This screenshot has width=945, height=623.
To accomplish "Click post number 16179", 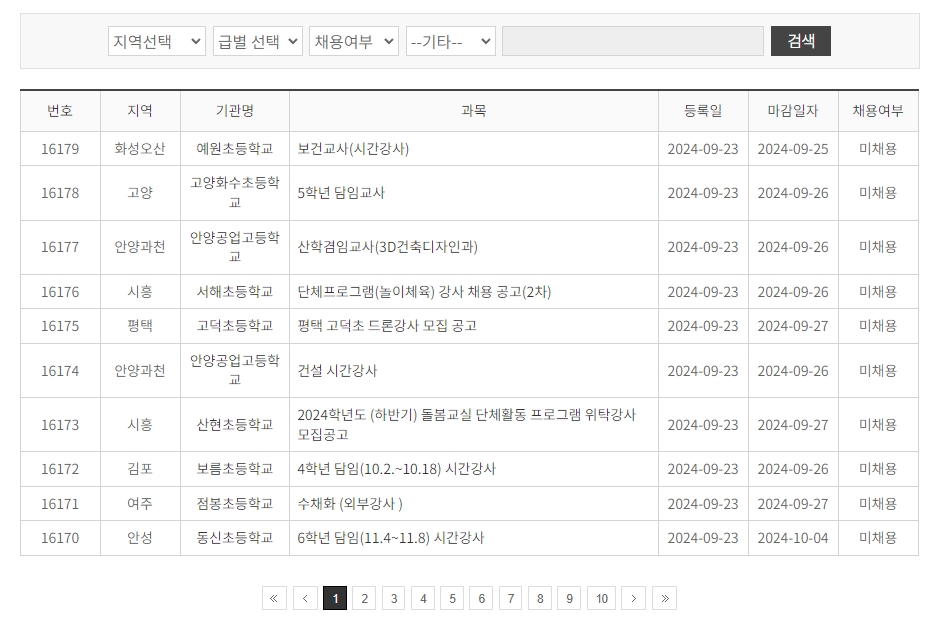I will click(x=60, y=149).
